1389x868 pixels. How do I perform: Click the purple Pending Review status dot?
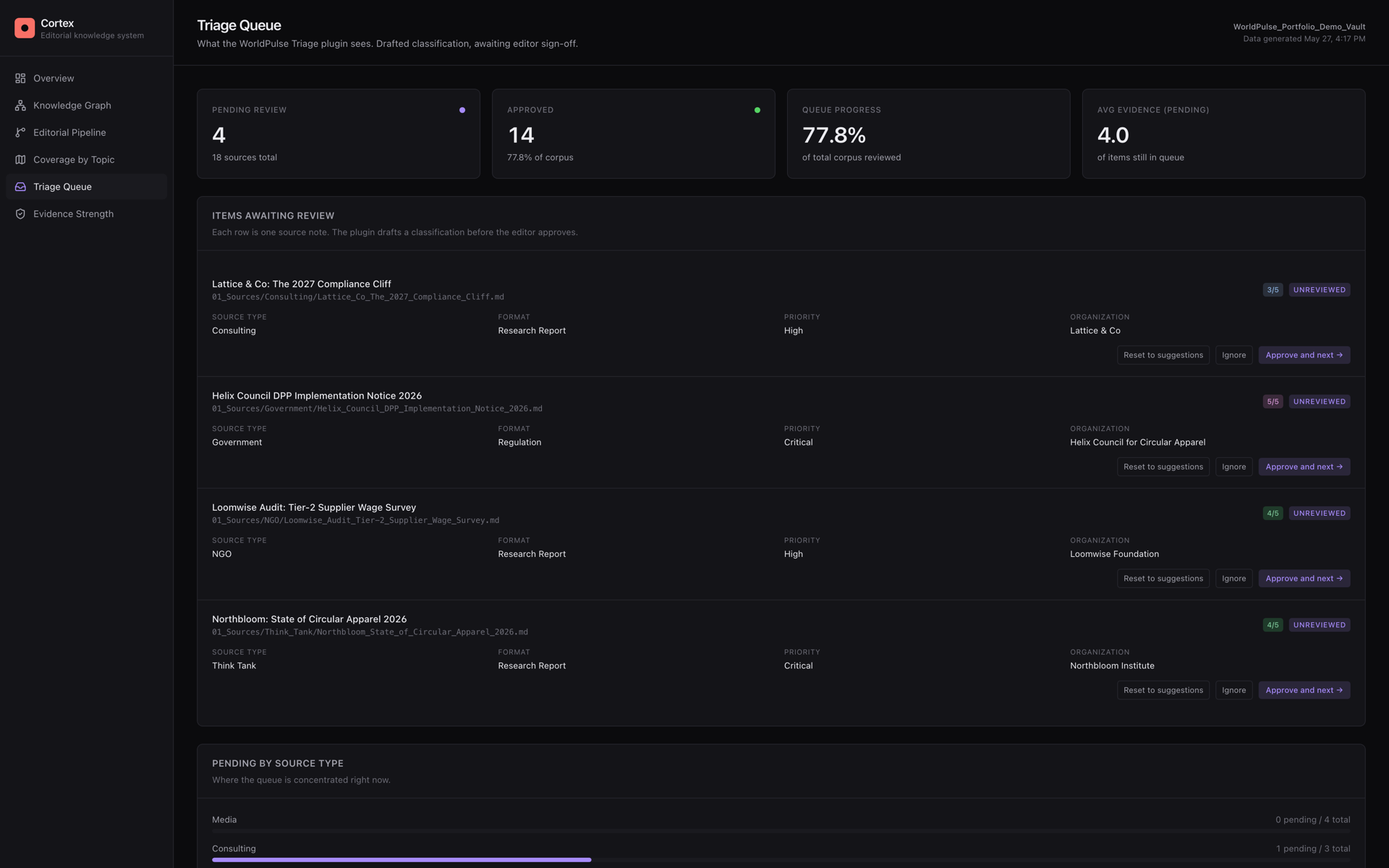[462, 110]
